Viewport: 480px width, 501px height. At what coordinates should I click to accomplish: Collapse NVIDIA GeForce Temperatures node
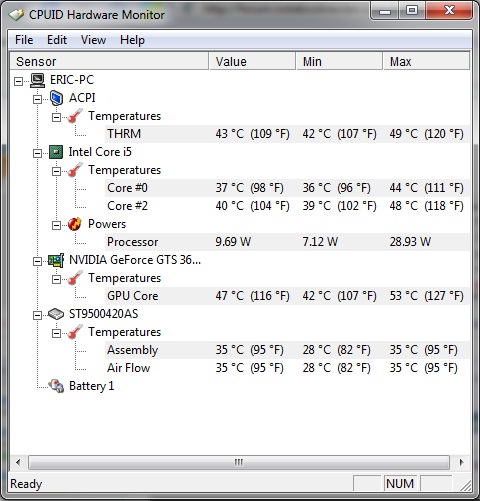(x=57, y=279)
